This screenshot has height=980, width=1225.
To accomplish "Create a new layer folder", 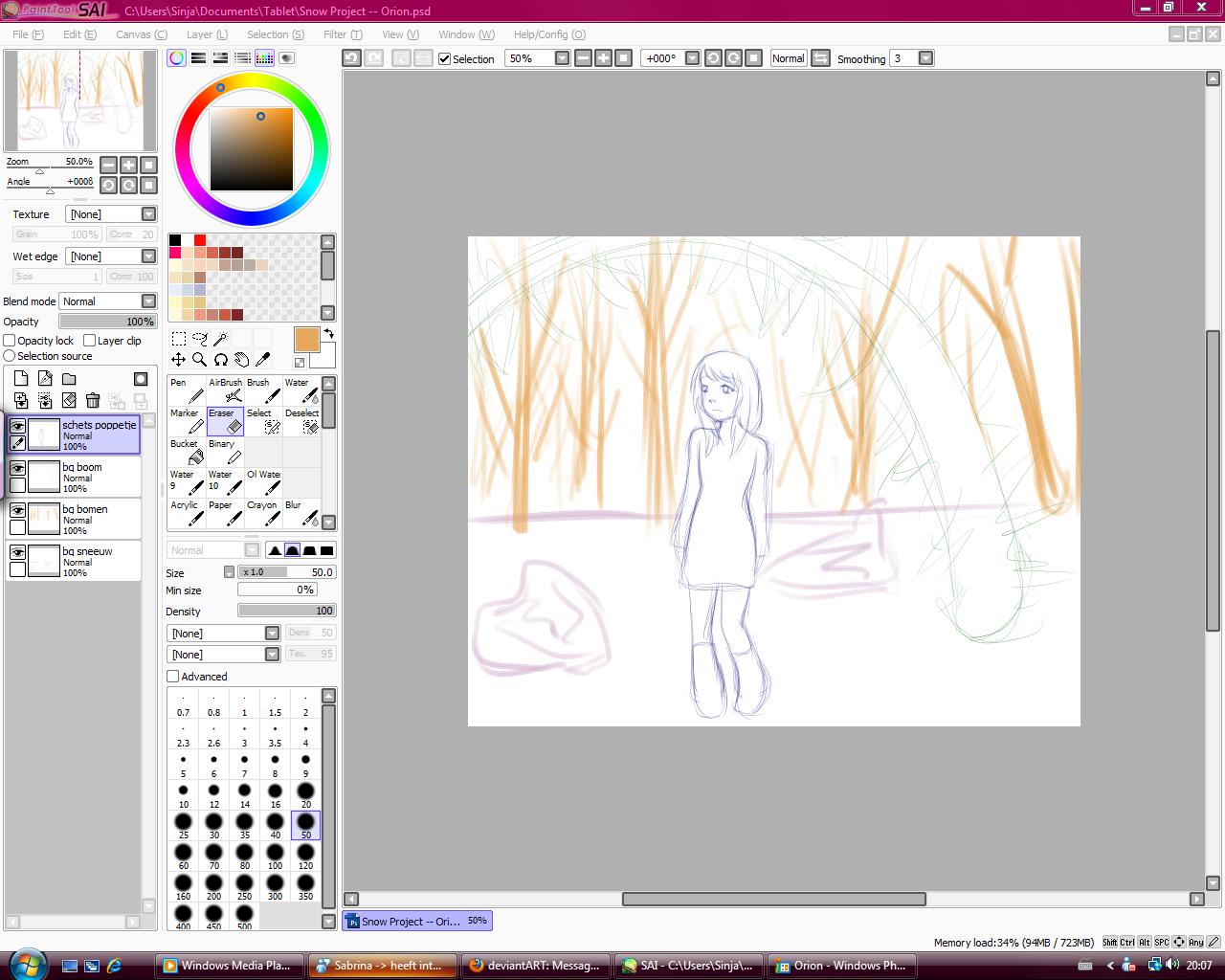I will (x=69, y=379).
